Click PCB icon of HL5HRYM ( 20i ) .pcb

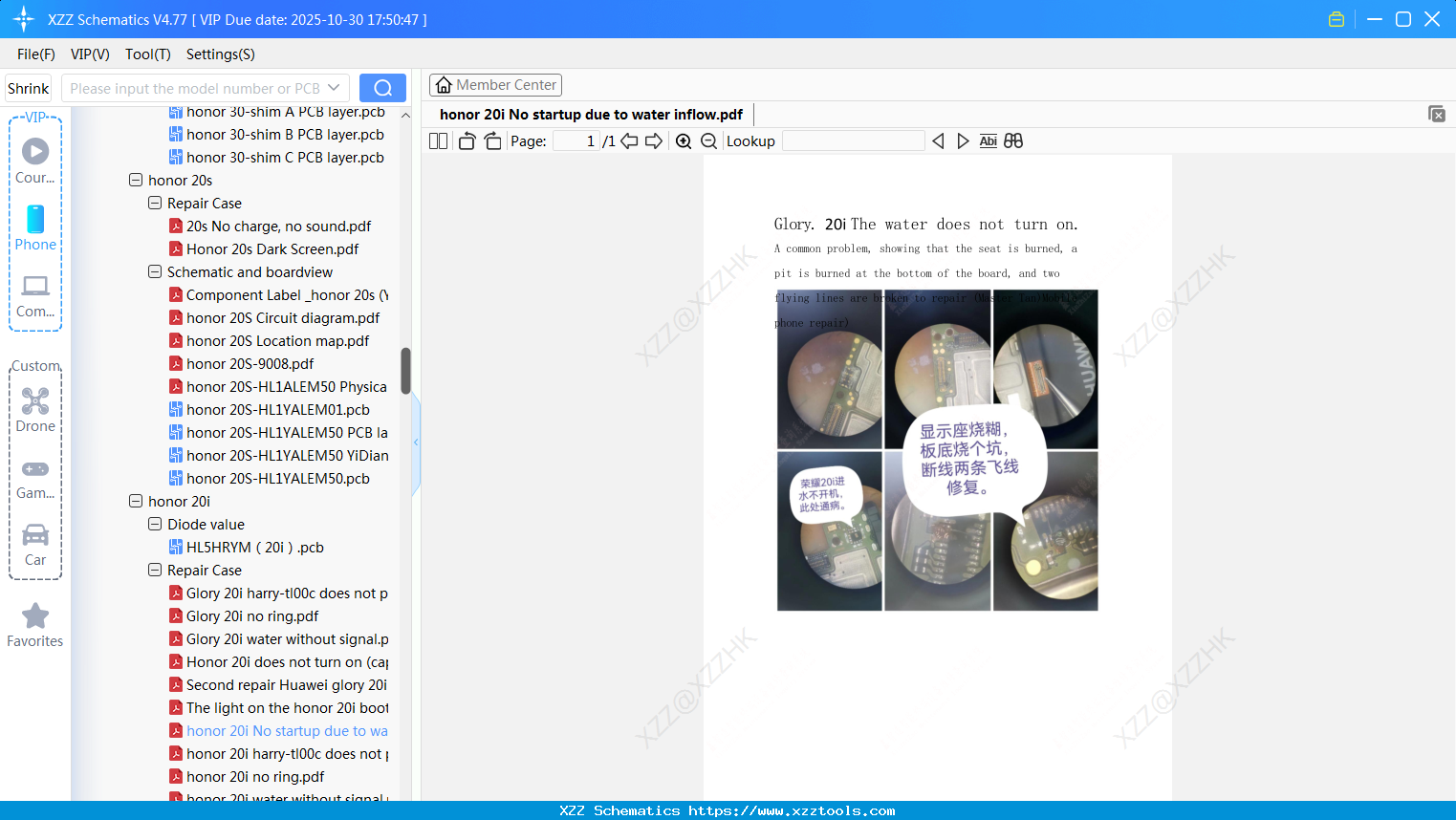[176, 547]
